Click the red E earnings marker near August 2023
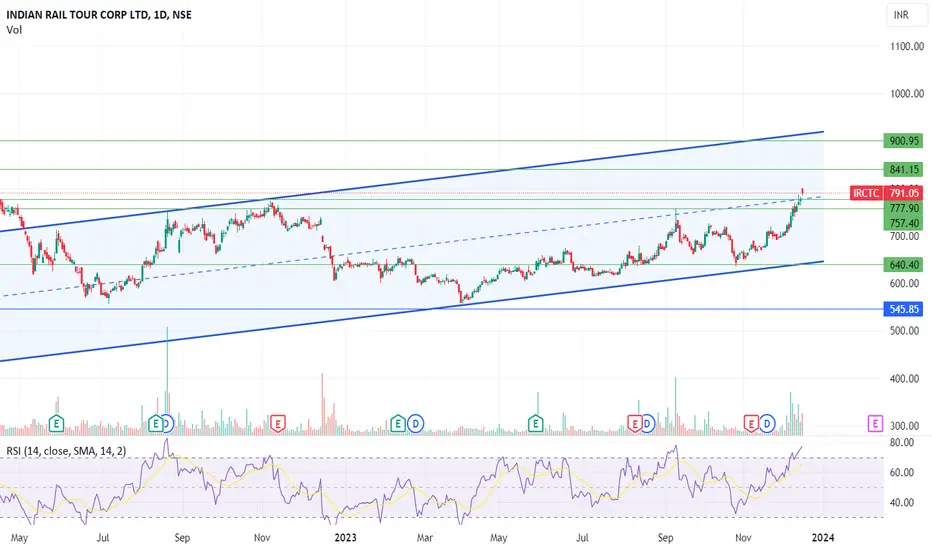 pyautogui.click(x=635, y=423)
